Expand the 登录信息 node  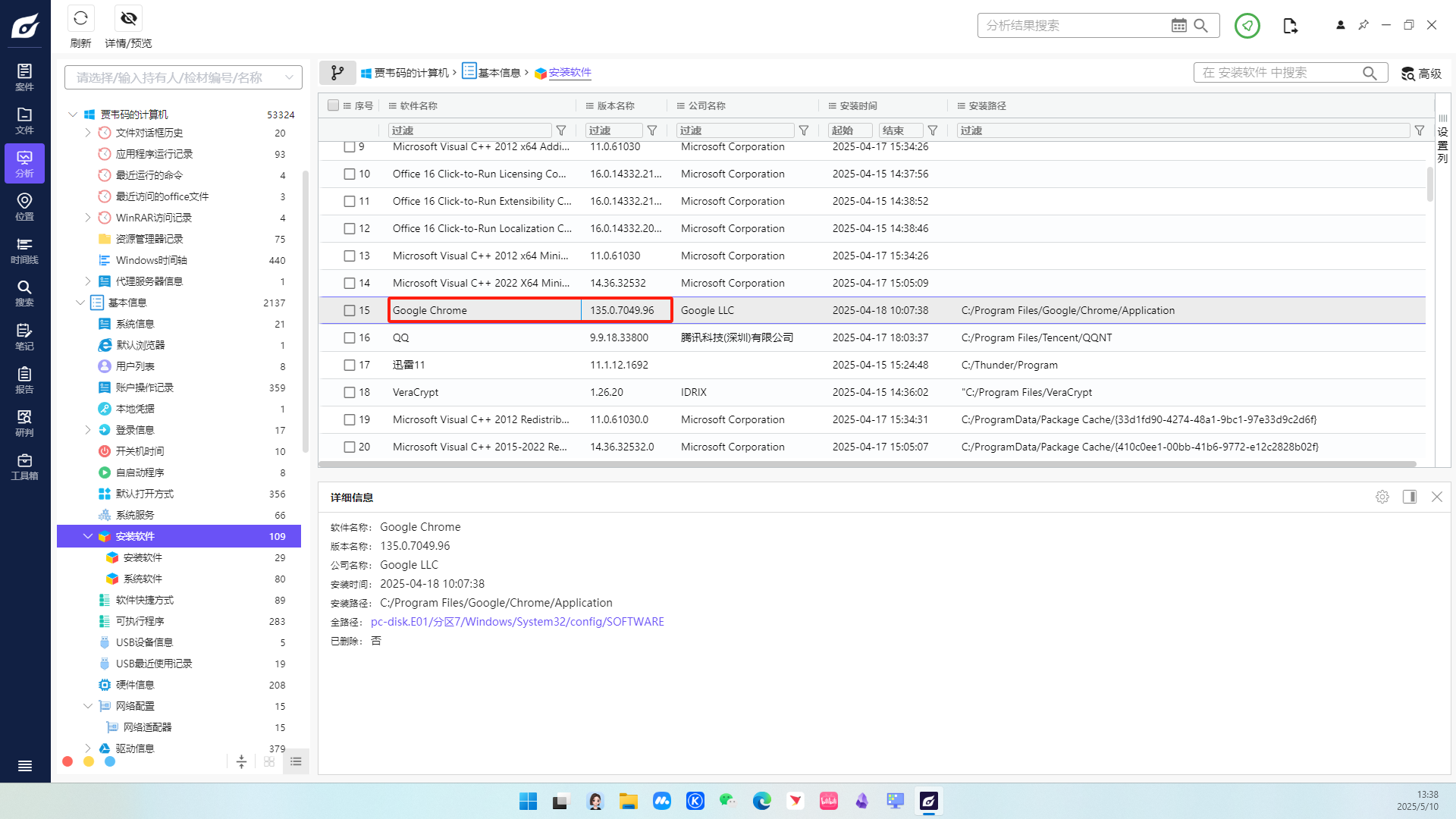tap(88, 430)
